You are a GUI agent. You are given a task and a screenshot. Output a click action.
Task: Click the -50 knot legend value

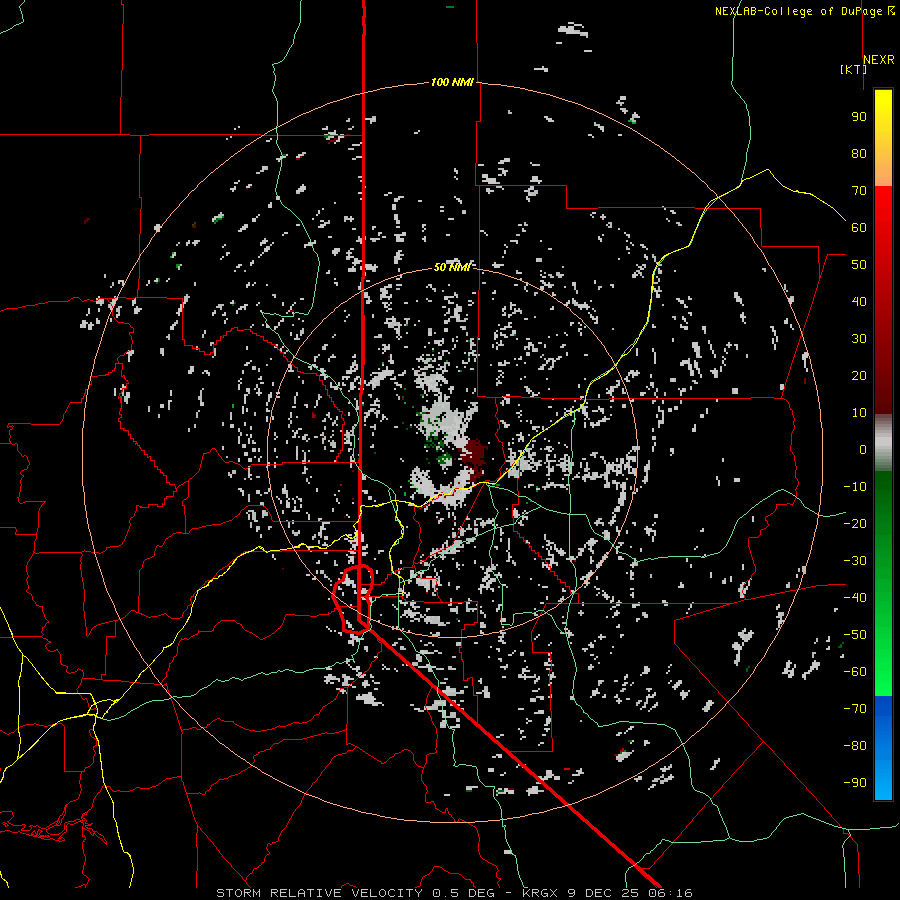click(x=855, y=635)
